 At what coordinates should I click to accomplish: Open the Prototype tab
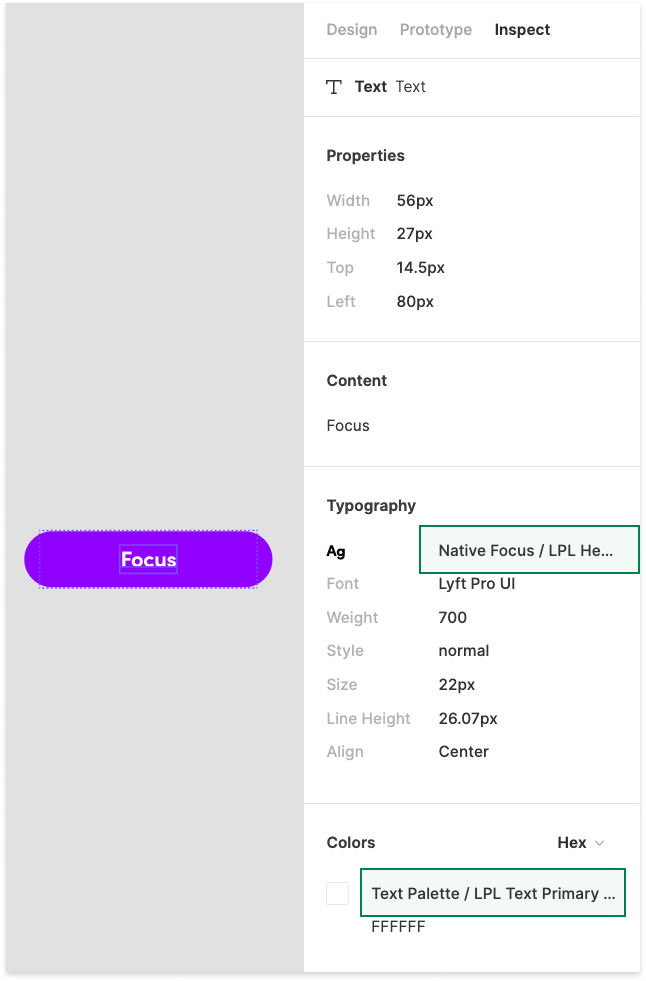tap(436, 30)
